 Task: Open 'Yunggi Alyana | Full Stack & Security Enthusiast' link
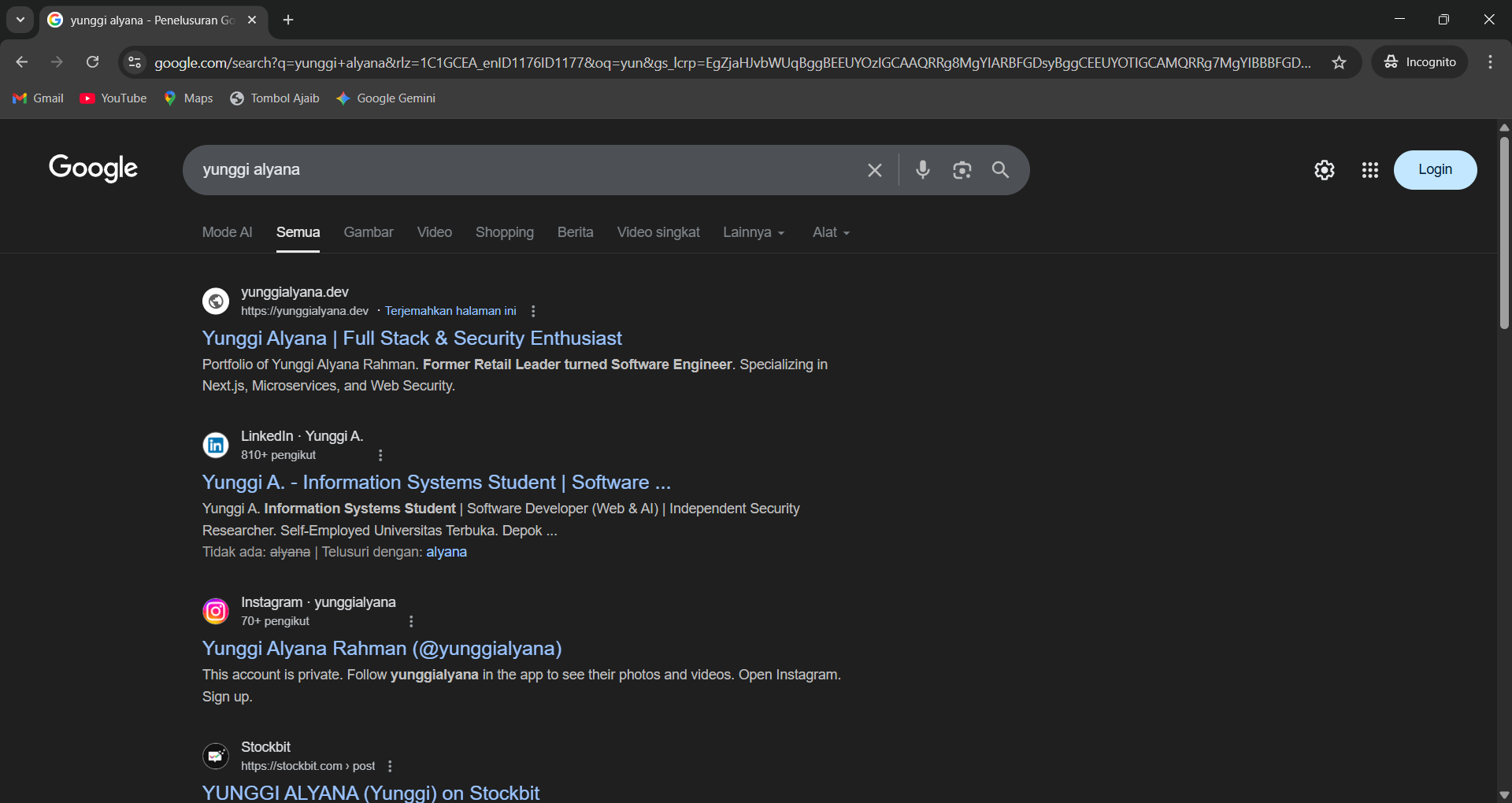412,339
